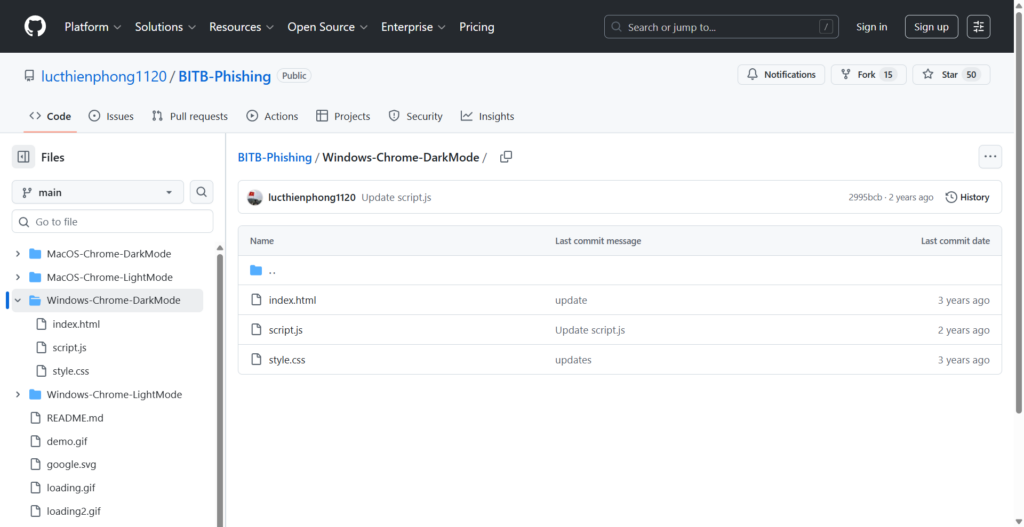Viewport: 1024px width, 527px height.
Task: Click the Notifications bell button
Action: click(x=781, y=75)
